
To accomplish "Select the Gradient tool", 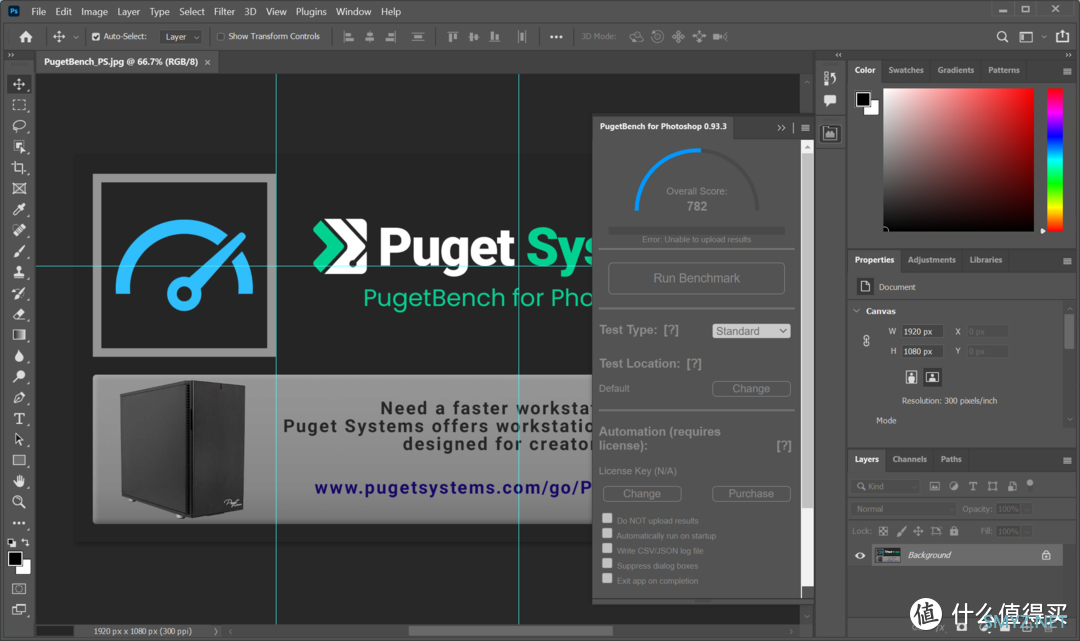I will point(19,335).
